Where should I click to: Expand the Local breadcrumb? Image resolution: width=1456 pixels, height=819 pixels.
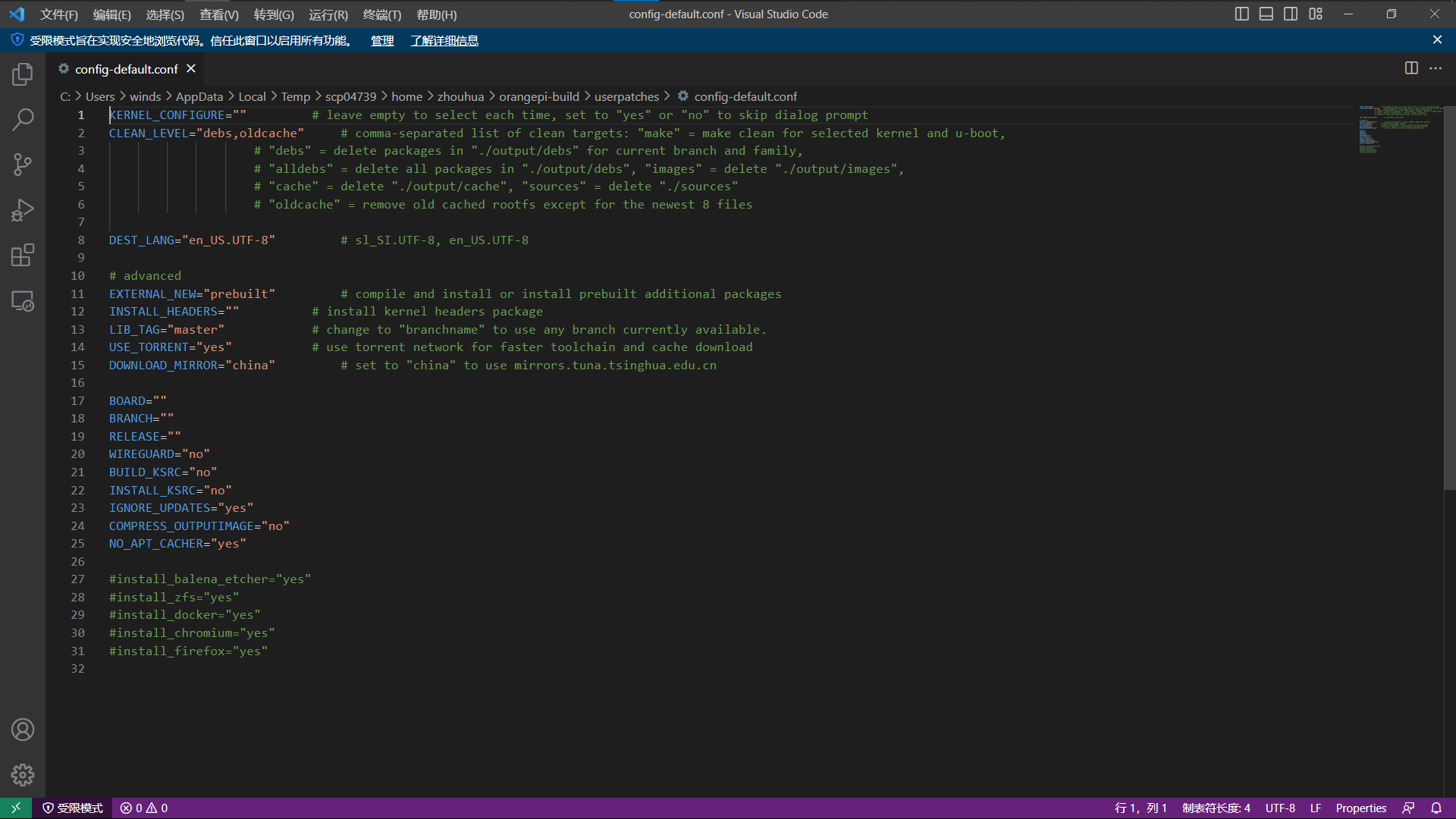tap(252, 96)
